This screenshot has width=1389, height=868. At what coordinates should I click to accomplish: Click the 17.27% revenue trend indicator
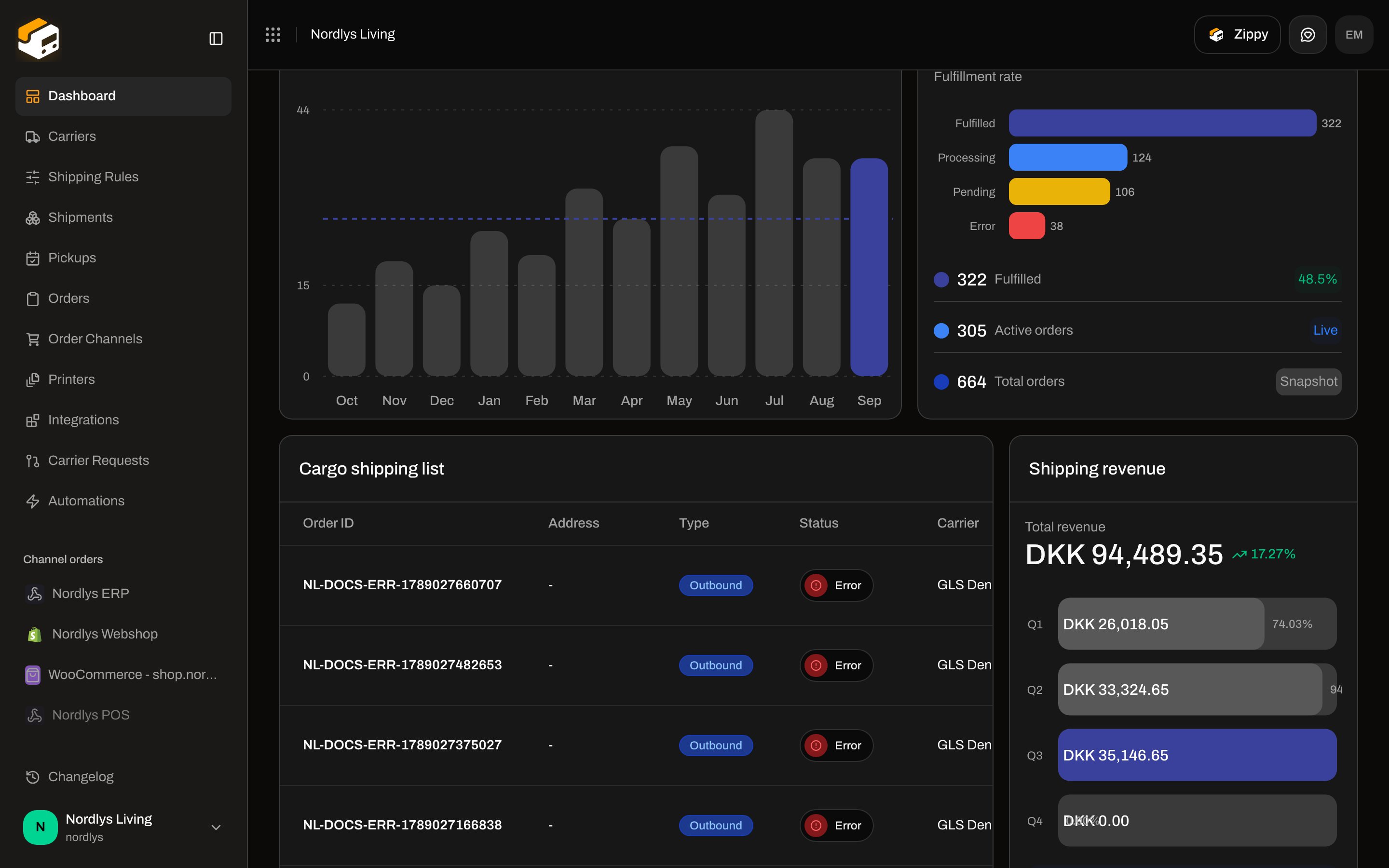pos(1264,554)
